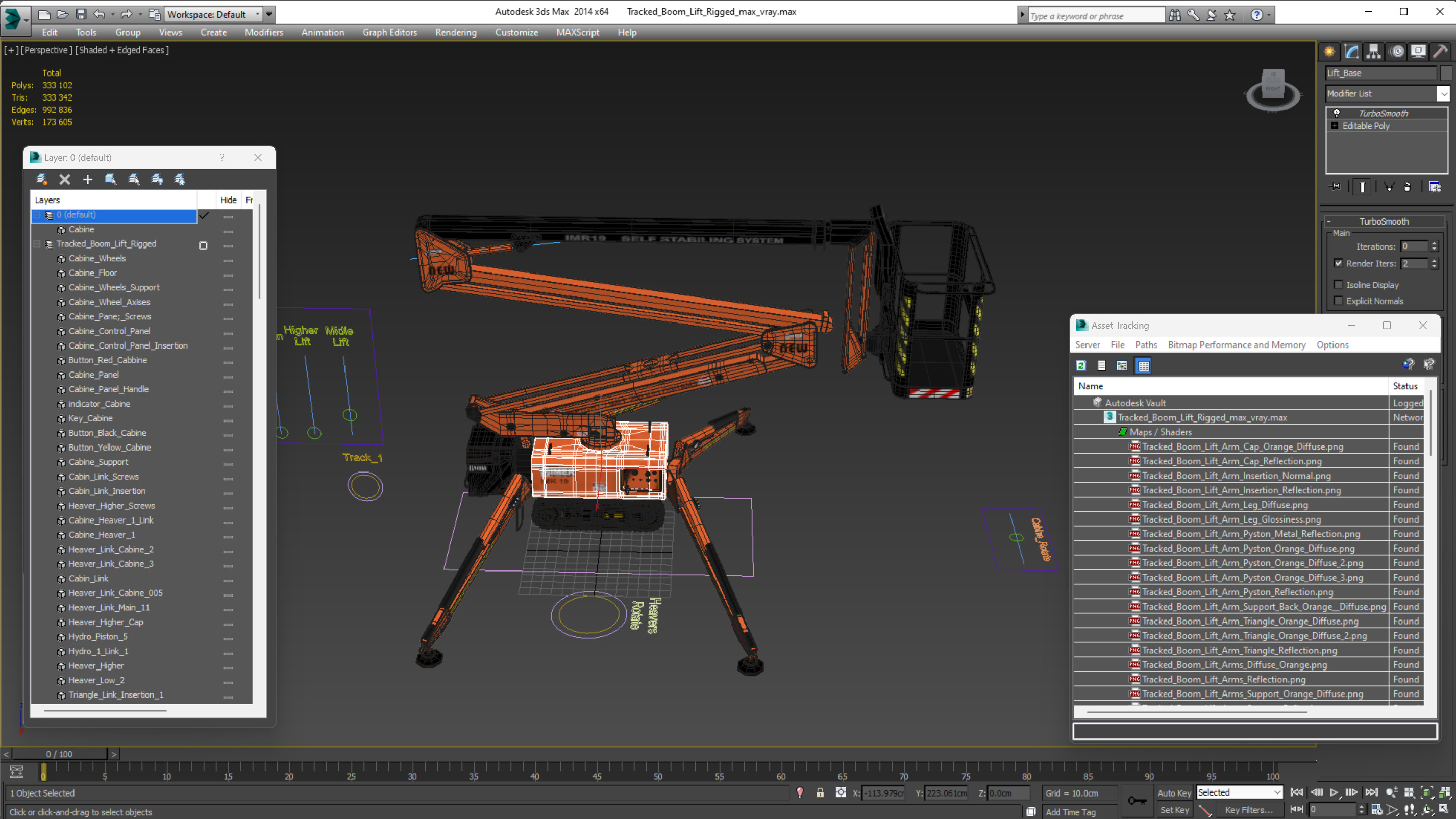Open the Graph Editors menu
This screenshot has height=819, width=1456.
[389, 32]
